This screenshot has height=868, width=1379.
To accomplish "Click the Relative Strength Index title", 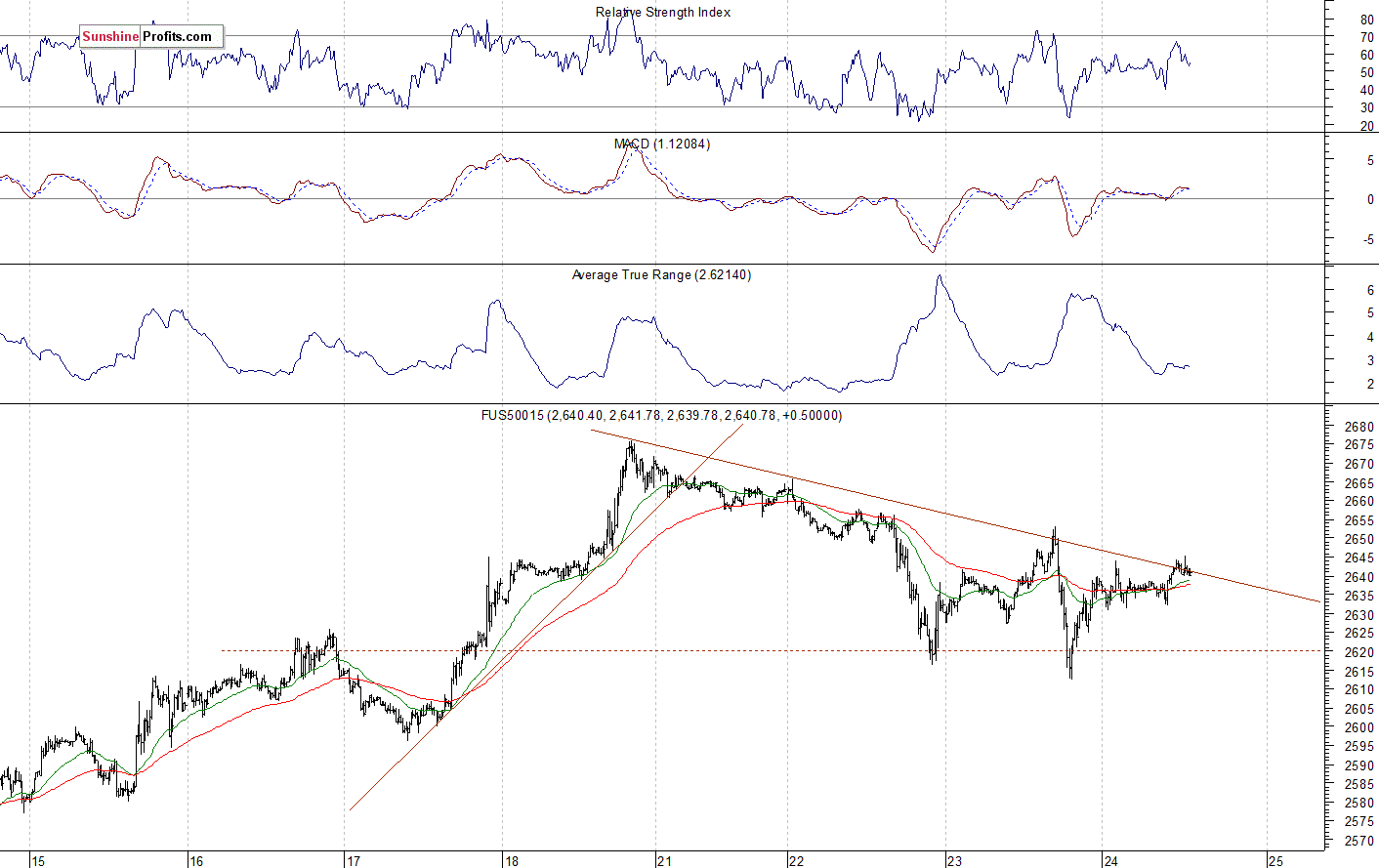I will coord(663,13).
